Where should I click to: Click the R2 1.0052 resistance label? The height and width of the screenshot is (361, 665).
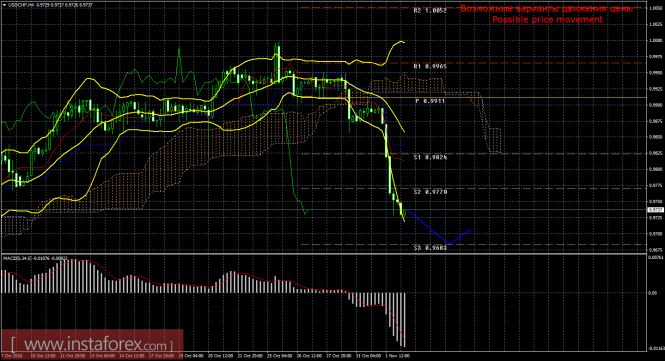pos(430,11)
